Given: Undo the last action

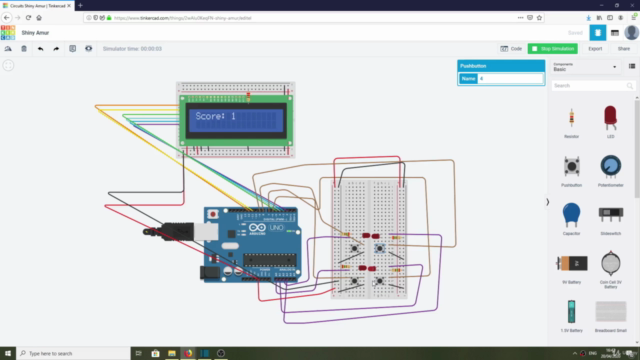Looking at the screenshot, I should coord(40,49).
